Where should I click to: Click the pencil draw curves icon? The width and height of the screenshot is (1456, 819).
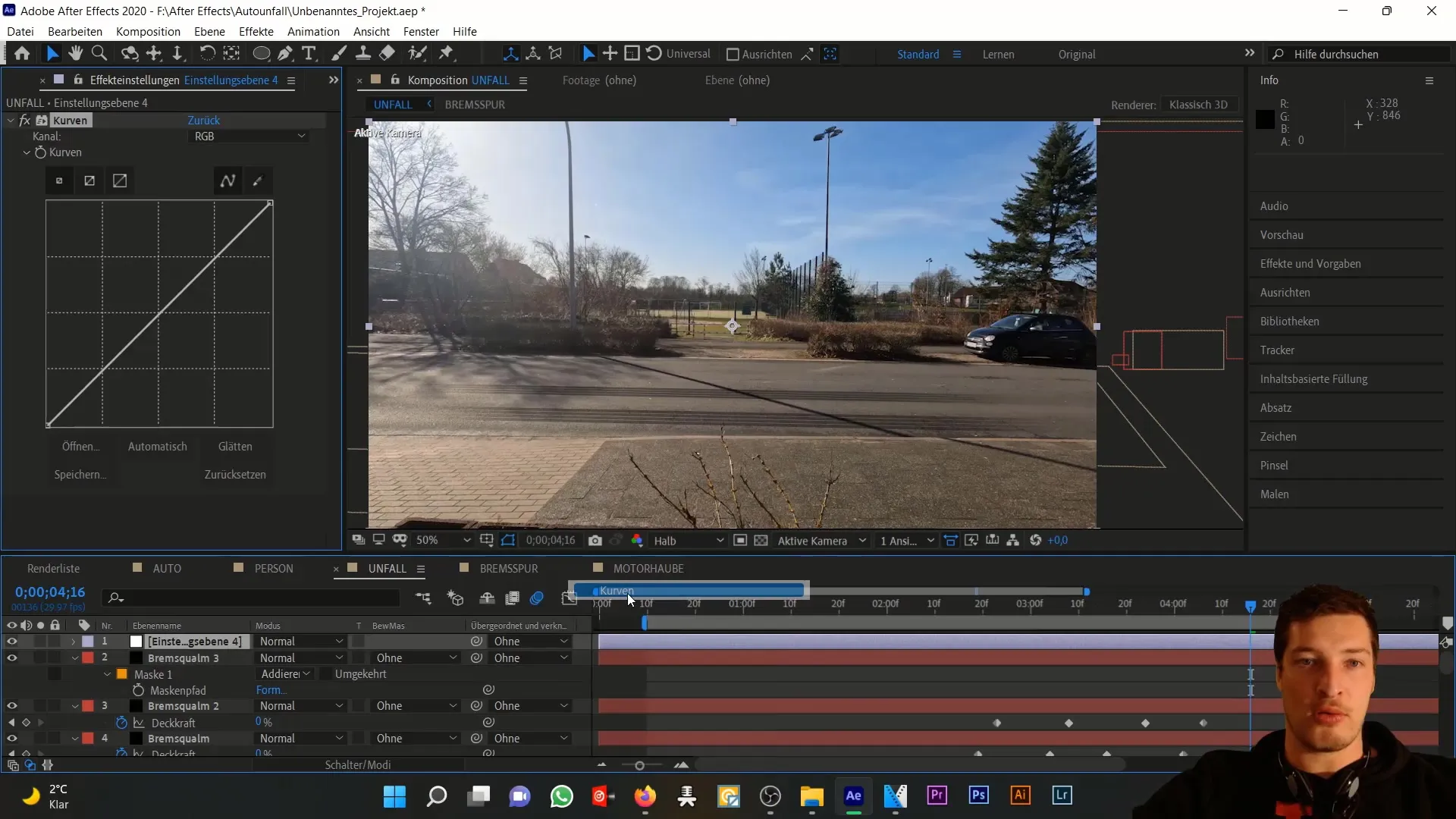258,180
